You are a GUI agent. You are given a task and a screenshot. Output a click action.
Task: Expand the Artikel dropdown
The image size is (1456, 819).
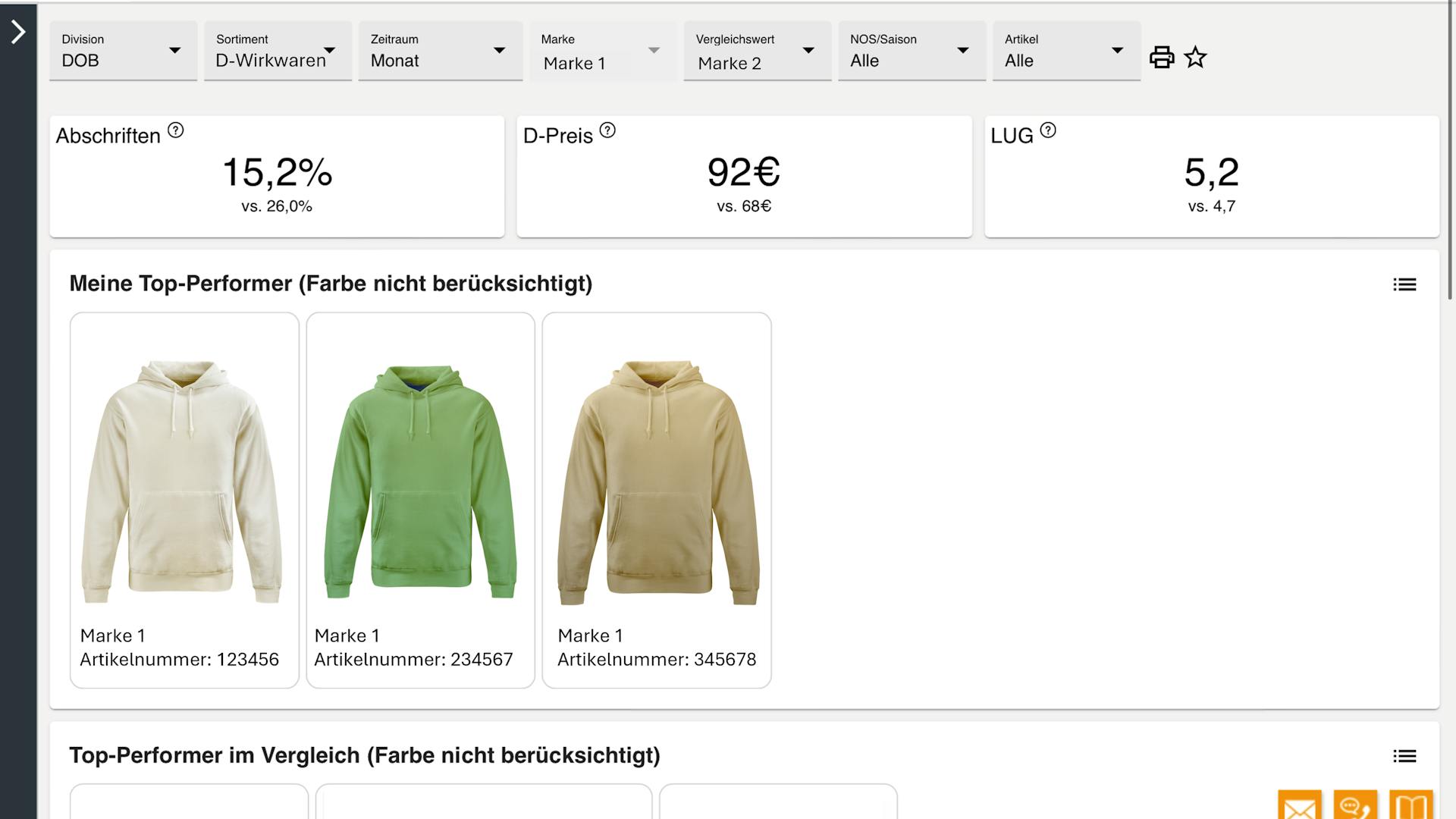point(1065,51)
